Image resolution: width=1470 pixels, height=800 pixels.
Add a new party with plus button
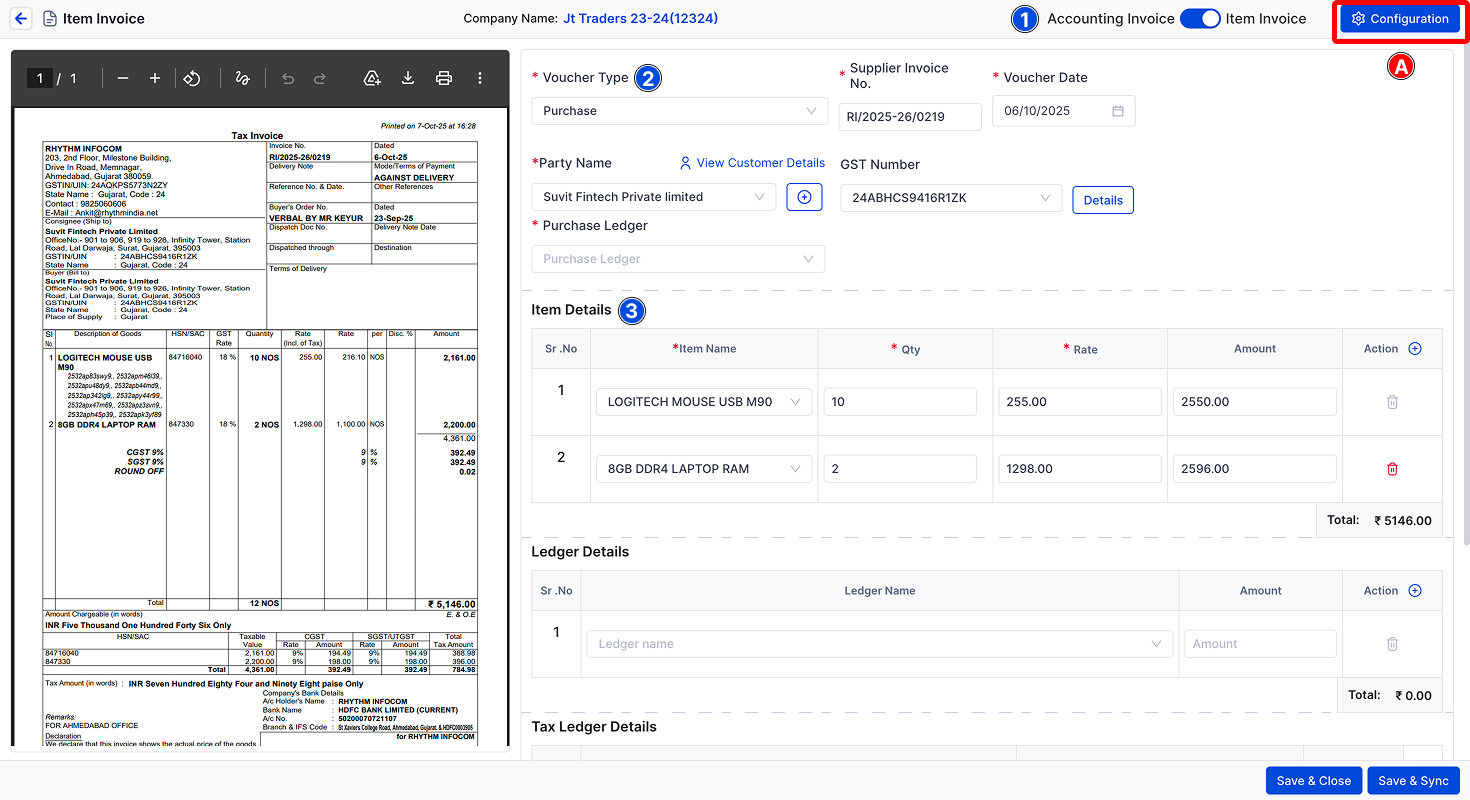(804, 197)
